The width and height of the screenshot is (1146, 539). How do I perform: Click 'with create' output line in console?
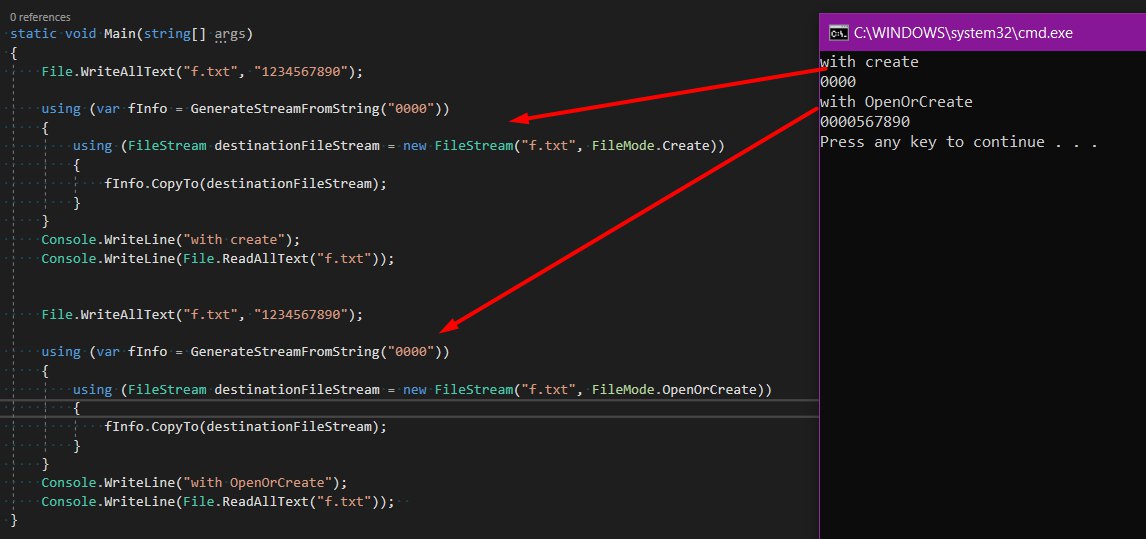coord(869,62)
